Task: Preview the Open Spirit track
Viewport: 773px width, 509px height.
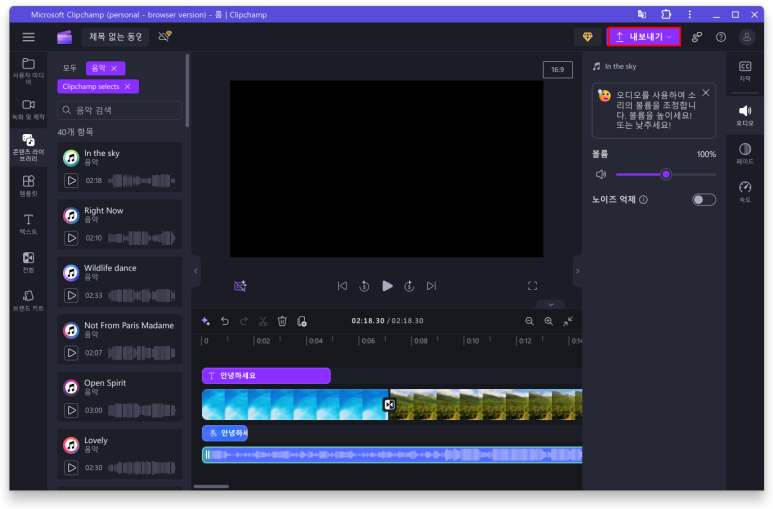Action: [71, 410]
